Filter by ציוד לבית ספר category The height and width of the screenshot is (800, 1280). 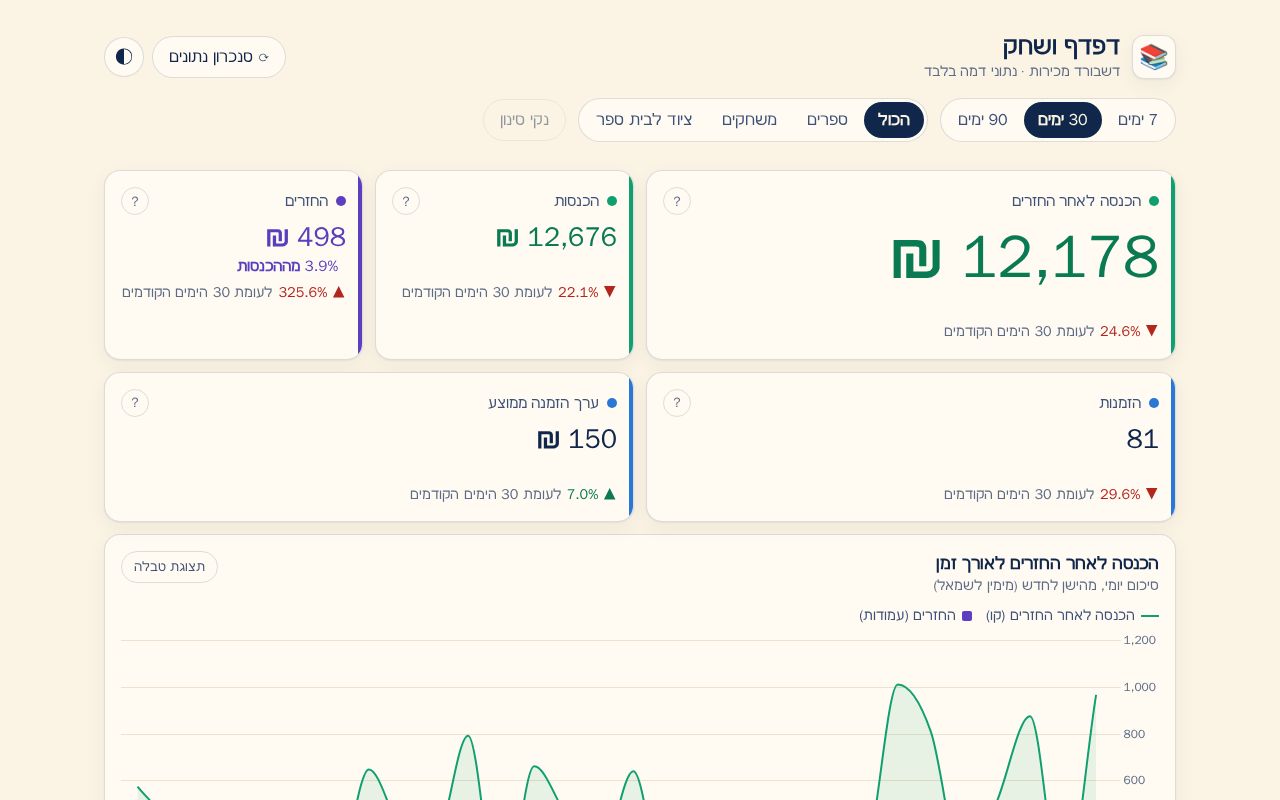point(644,120)
